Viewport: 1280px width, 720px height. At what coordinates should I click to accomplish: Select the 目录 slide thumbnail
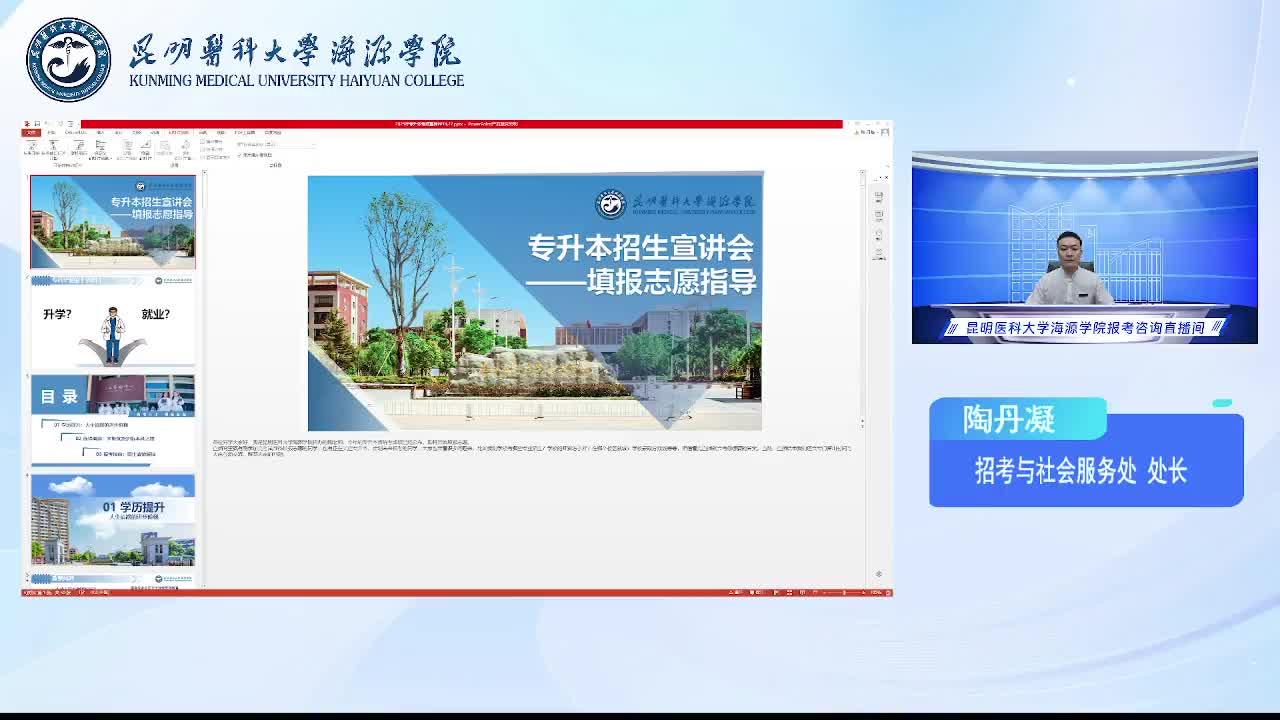point(113,420)
